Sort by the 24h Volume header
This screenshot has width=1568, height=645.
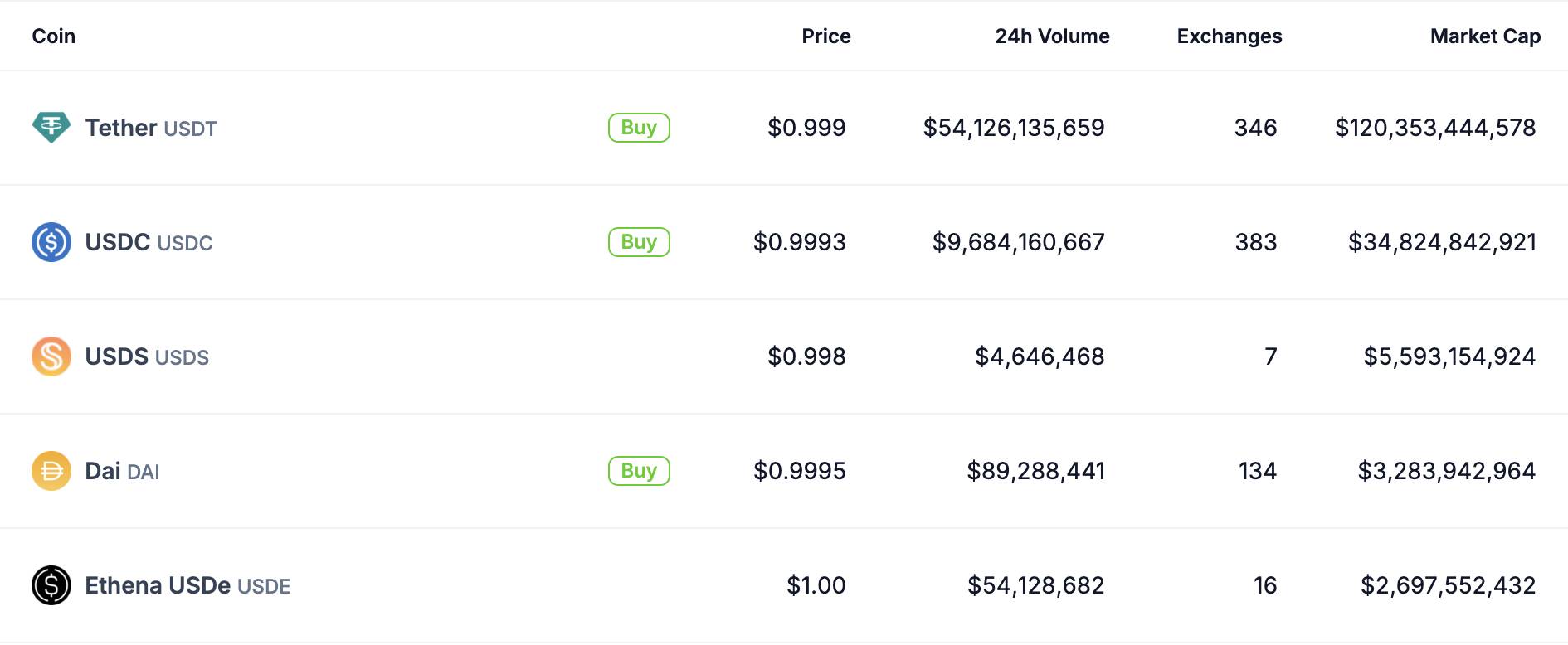pos(1052,36)
